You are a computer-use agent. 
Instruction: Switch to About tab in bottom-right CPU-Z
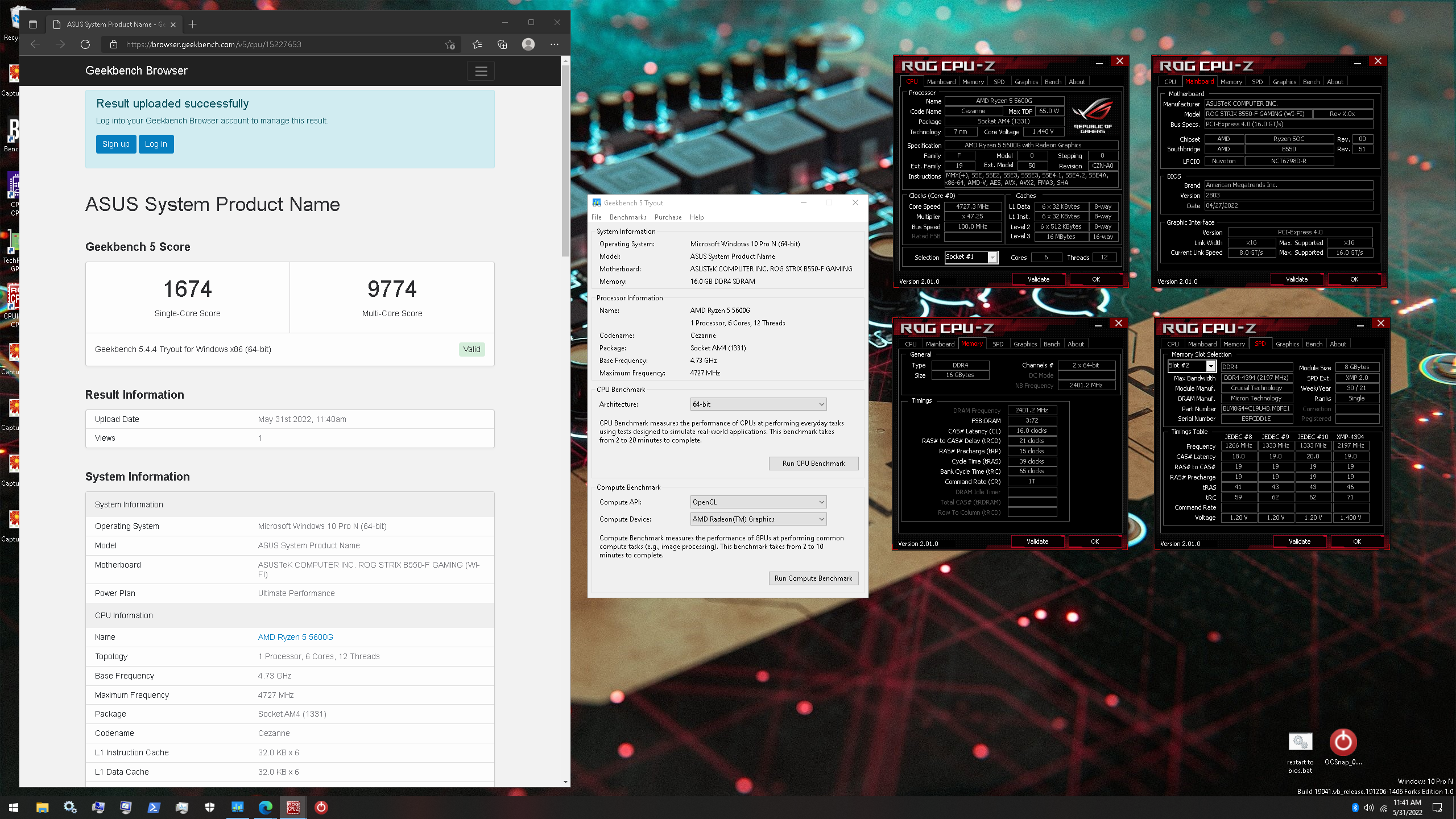pos(1338,344)
